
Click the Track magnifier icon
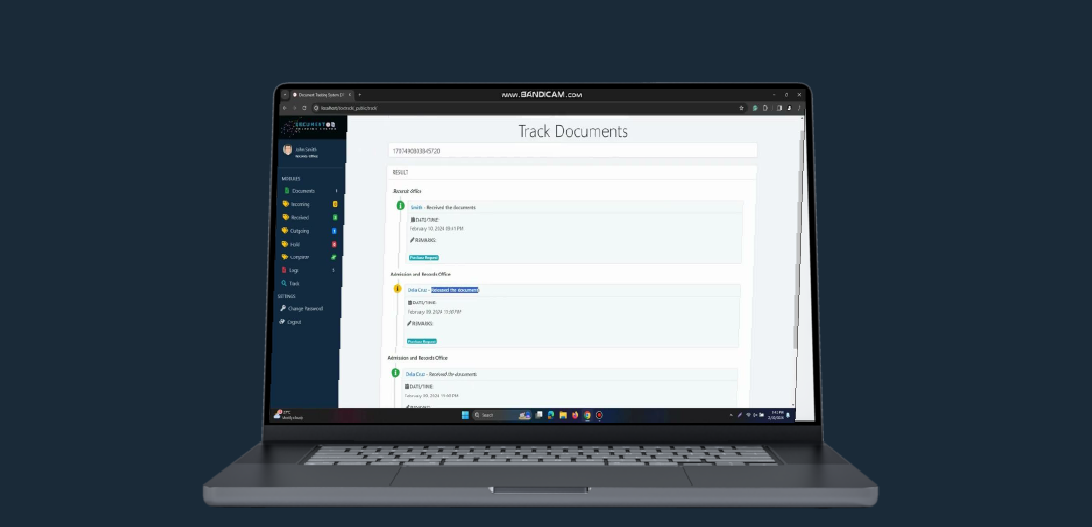[x=284, y=283]
